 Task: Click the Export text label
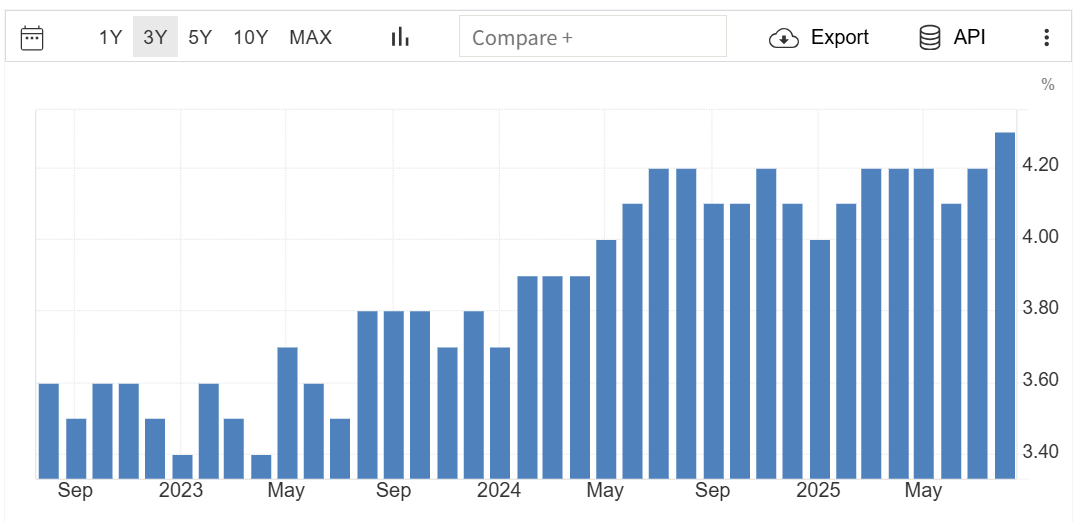[839, 38]
